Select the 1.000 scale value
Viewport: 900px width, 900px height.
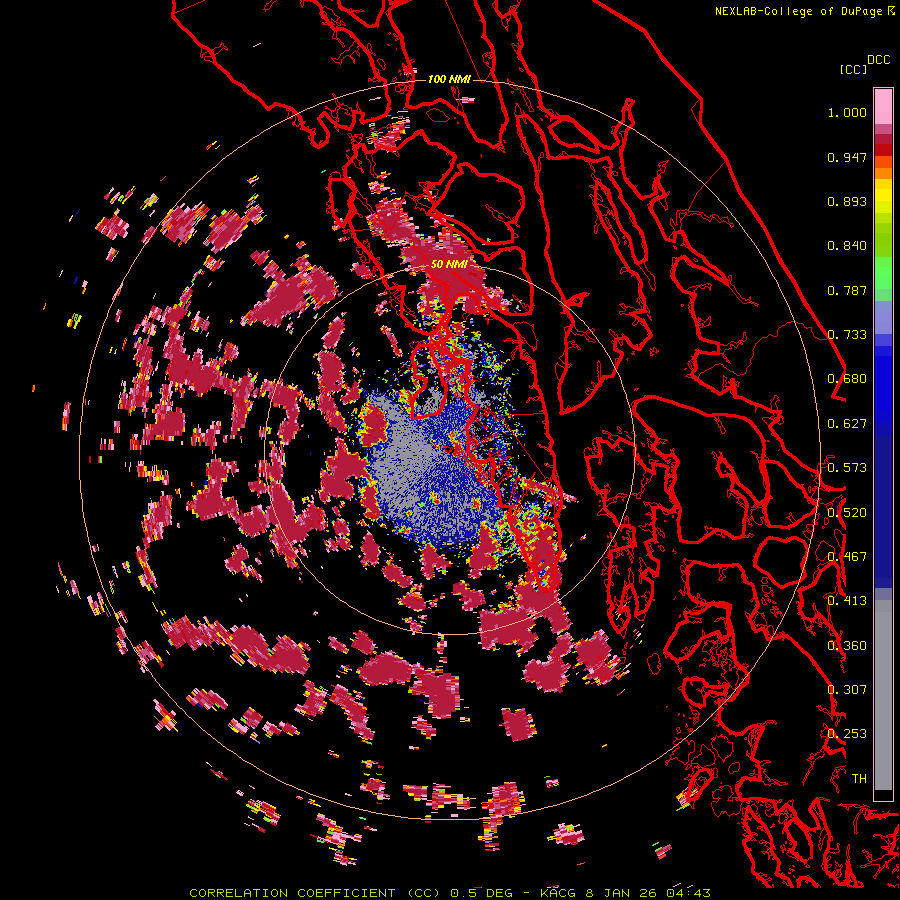pos(847,112)
